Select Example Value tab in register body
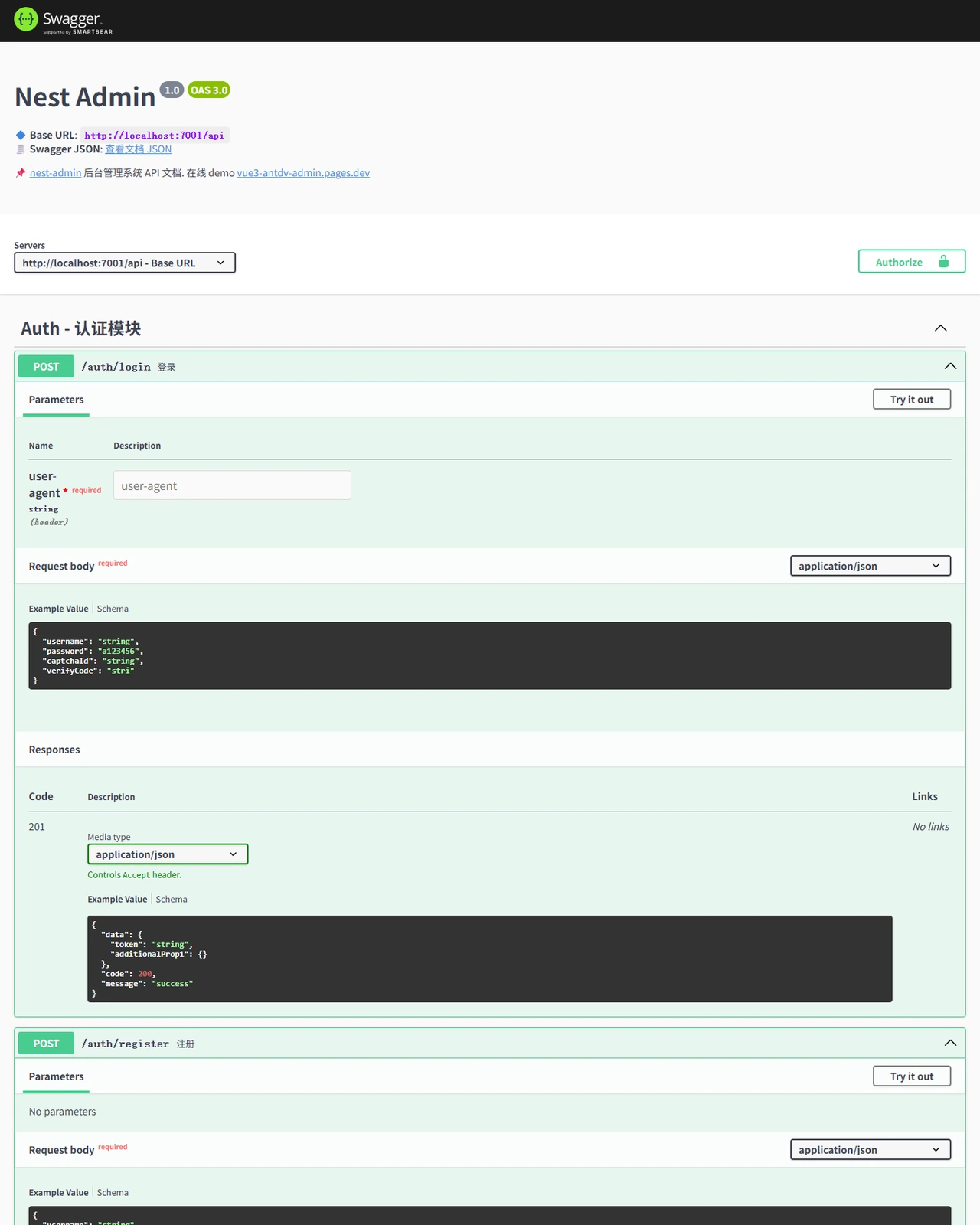 point(59,1193)
